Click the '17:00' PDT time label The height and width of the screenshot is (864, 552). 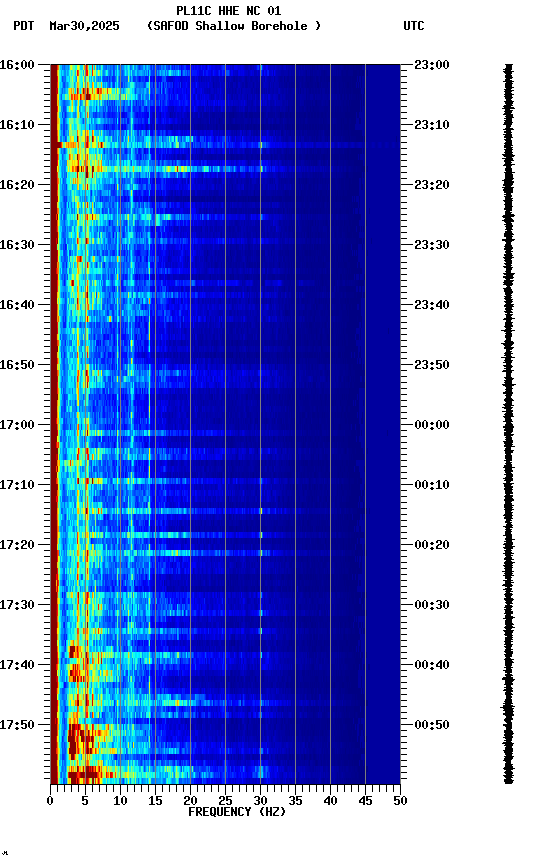(17, 425)
